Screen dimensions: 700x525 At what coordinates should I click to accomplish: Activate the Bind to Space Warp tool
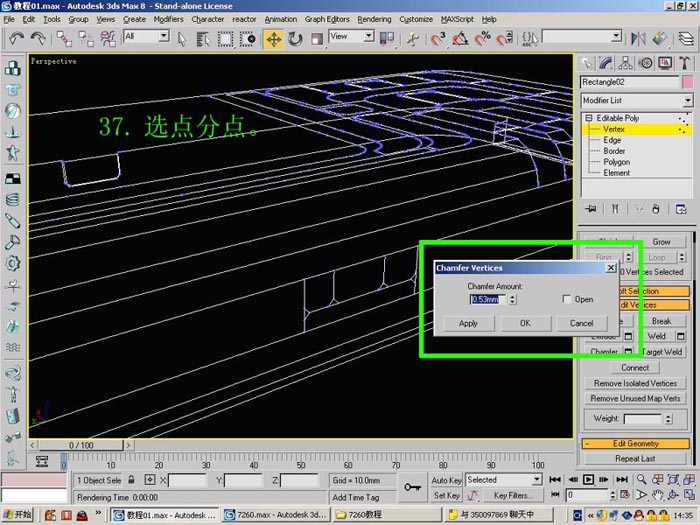coord(108,39)
